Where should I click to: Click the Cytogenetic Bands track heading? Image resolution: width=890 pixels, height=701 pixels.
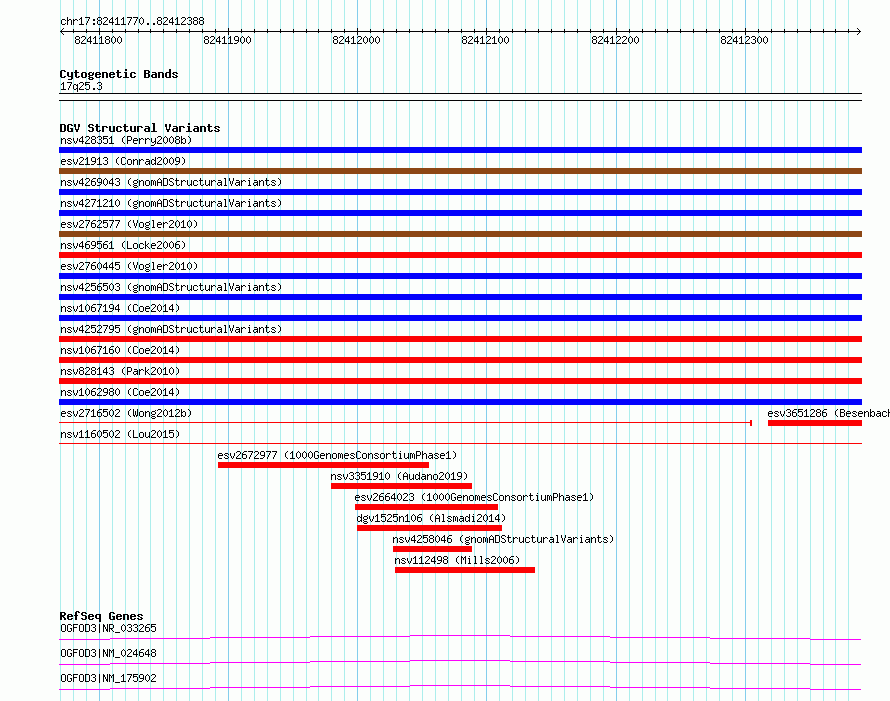click(x=119, y=74)
